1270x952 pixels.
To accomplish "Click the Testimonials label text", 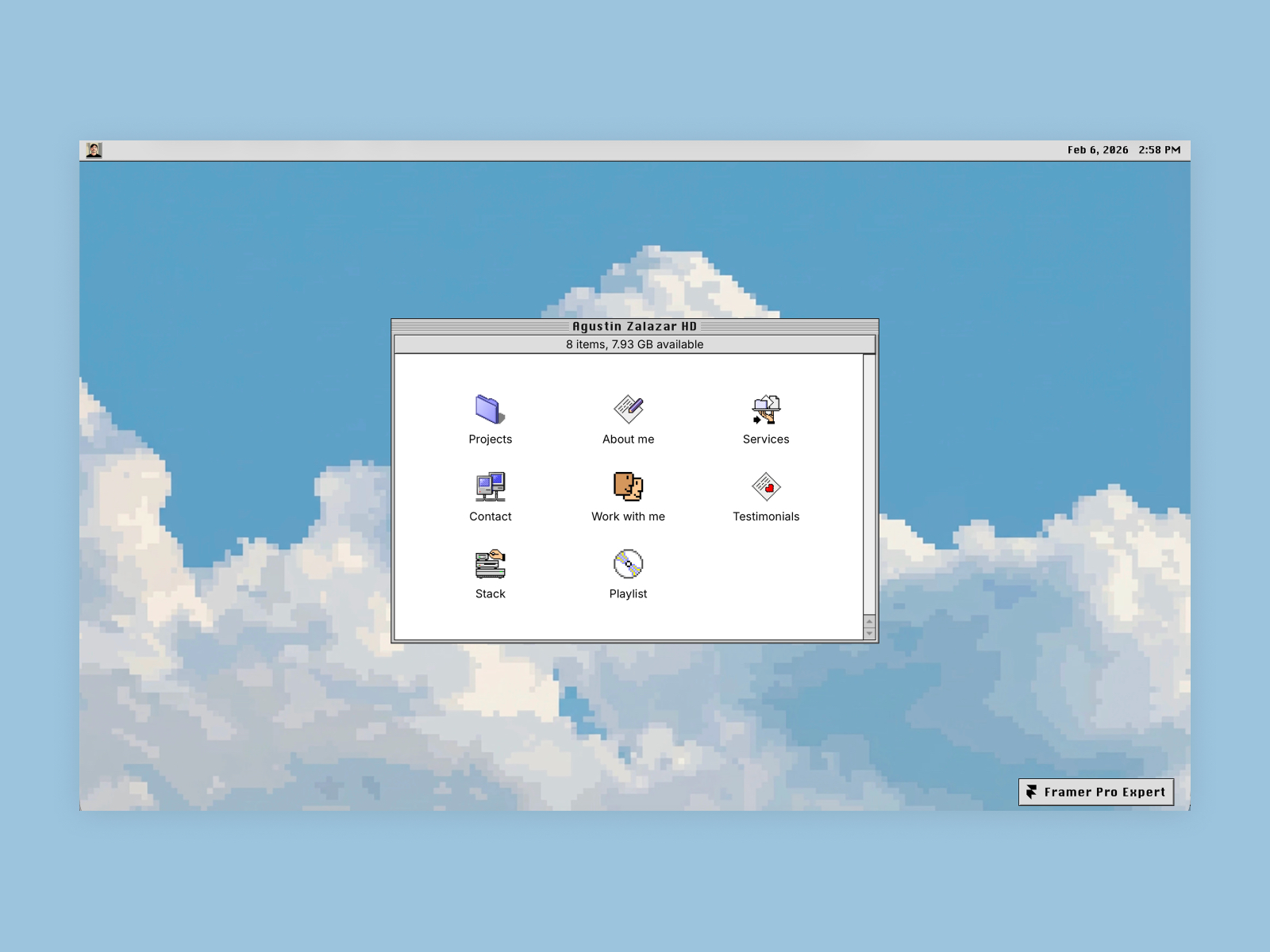I will click(x=766, y=516).
